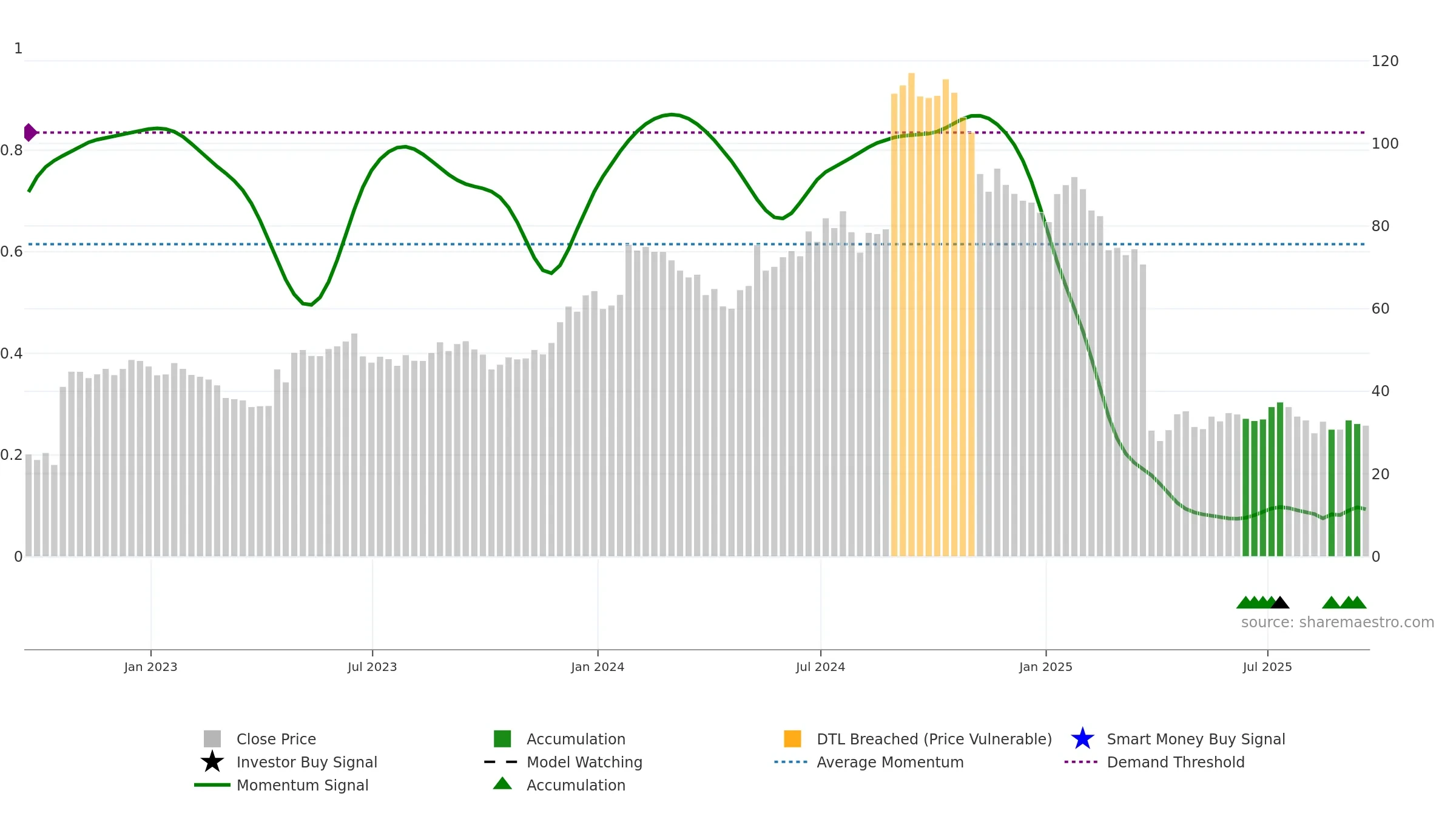1456x819 pixels.
Task: Click the tallest orange price bar
Action: point(911,314)
